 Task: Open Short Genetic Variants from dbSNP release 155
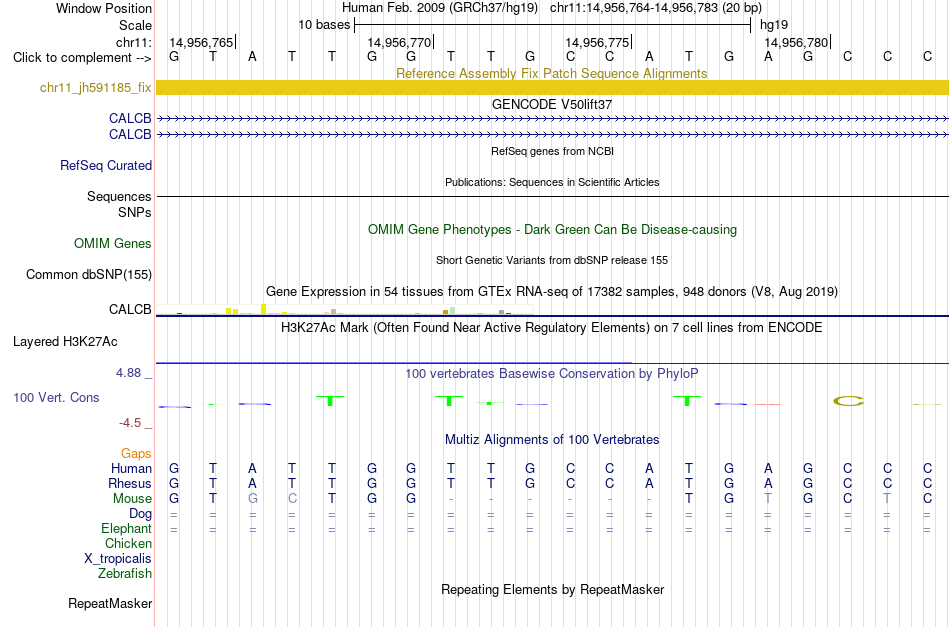coord(552,260)
